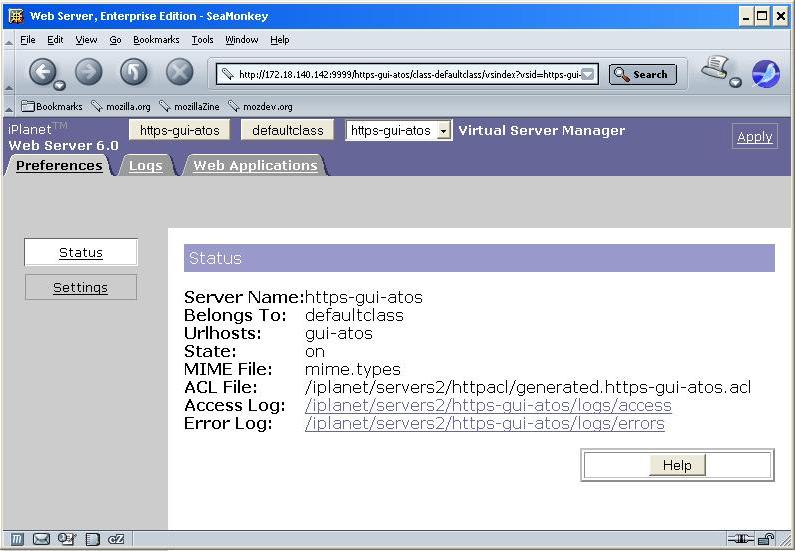Screen dimensions: 795x551
Task: Click the mime.types value text
Action: (353, 369)
